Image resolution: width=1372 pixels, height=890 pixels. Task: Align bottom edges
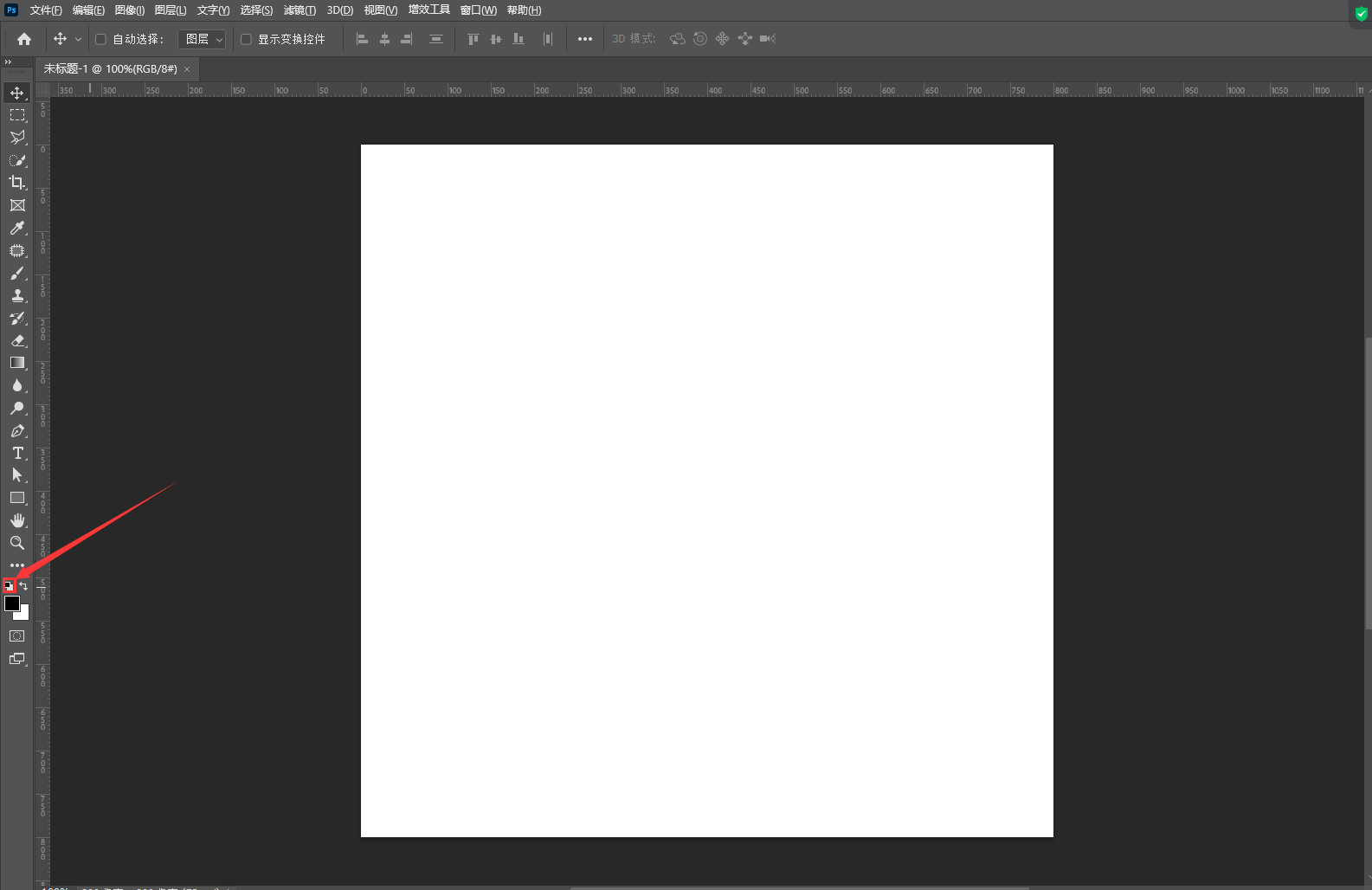pyautogui.click(x=519, y=39)
